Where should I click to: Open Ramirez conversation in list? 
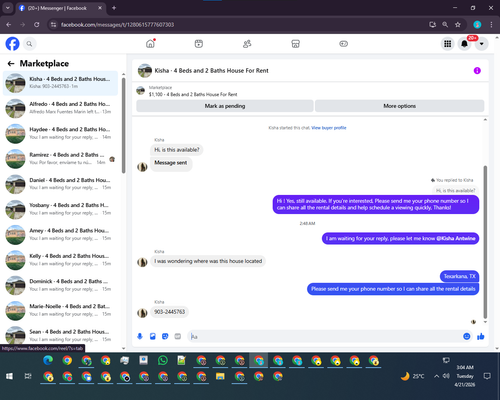coord(60,159)
